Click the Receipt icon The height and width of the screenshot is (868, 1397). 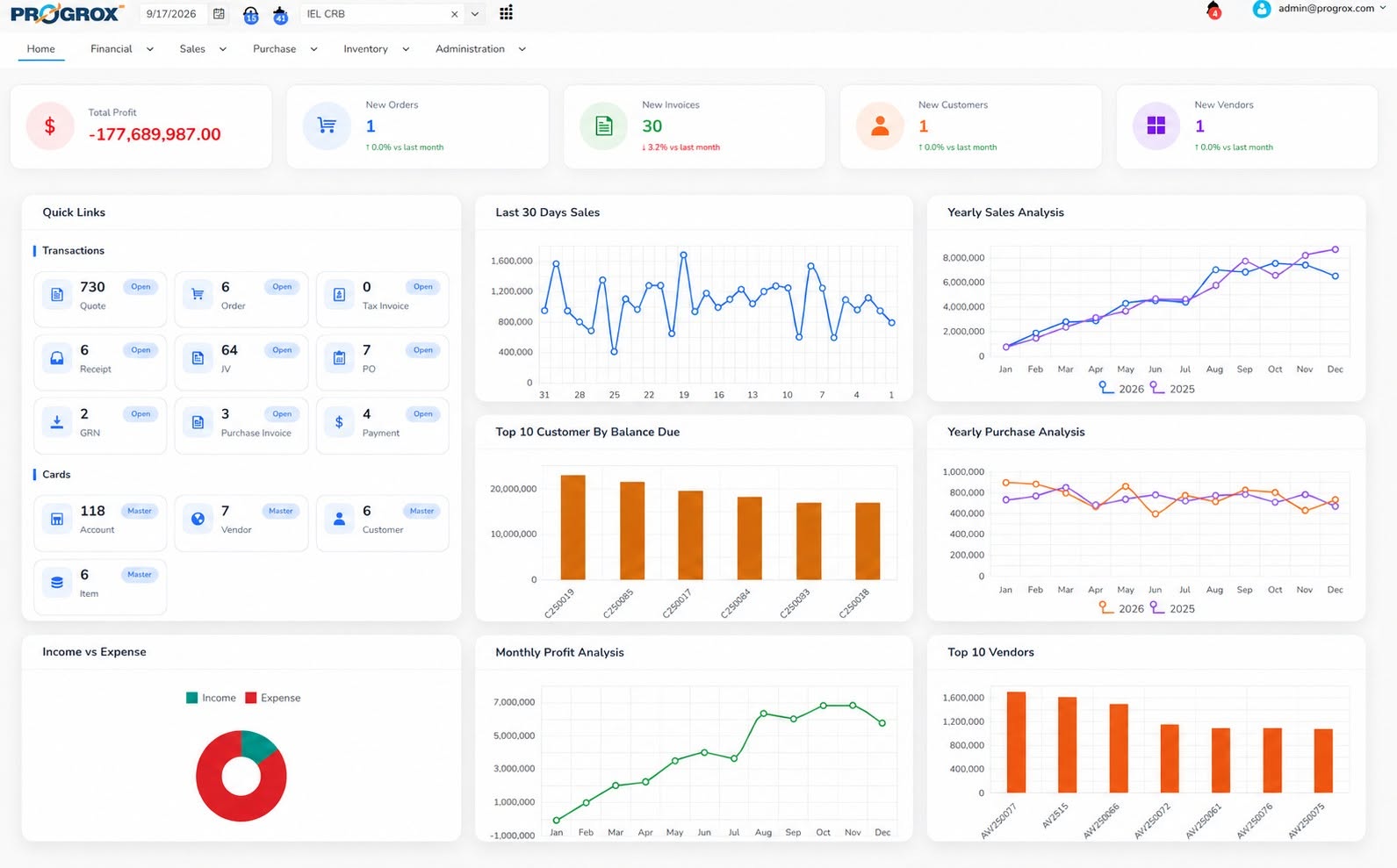(57, 358)
